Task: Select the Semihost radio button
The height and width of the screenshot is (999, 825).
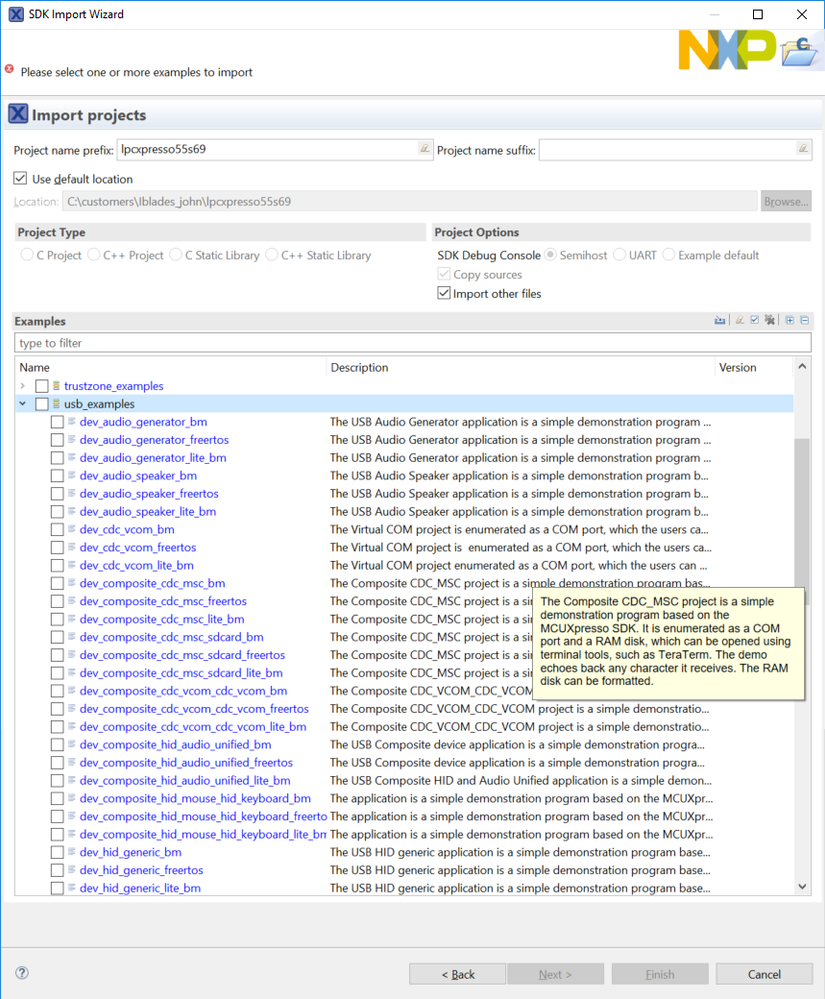Action: (550, 255)
